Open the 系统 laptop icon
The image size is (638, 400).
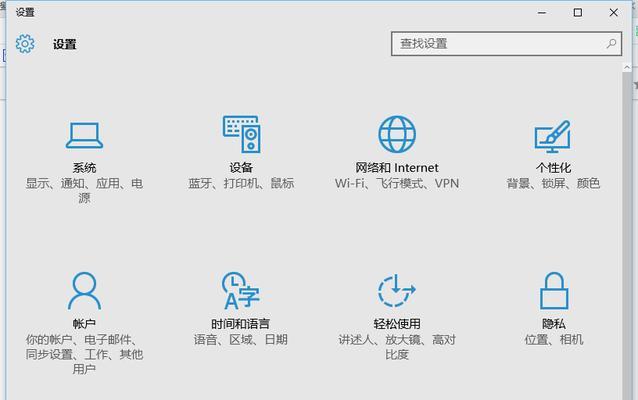coord(84,136)
